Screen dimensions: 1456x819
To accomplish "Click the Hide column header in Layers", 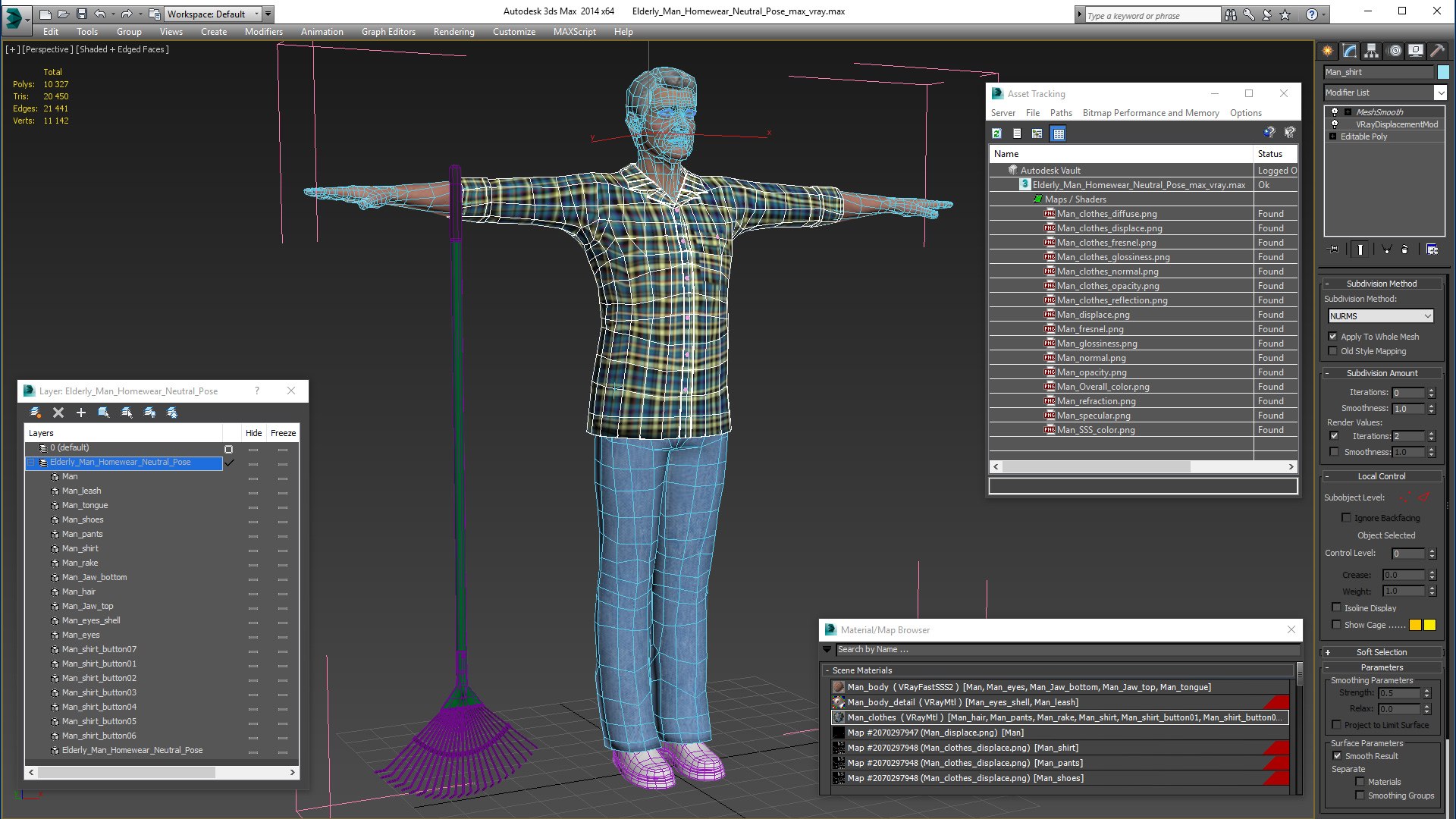I will tap(253, 433).
